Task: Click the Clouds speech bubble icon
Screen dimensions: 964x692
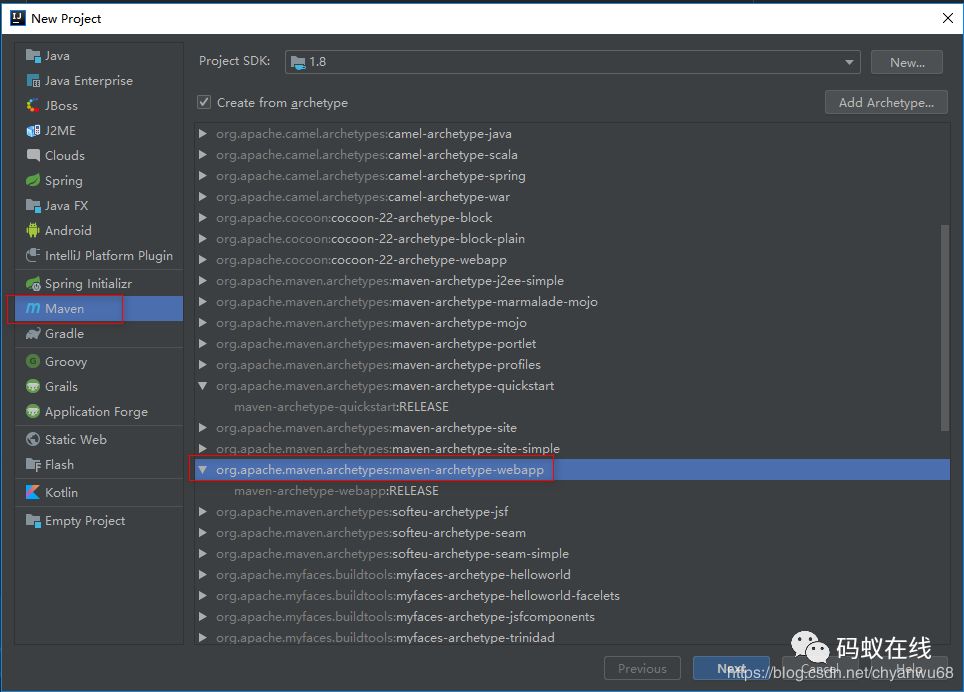Action: tap(33, 155)
